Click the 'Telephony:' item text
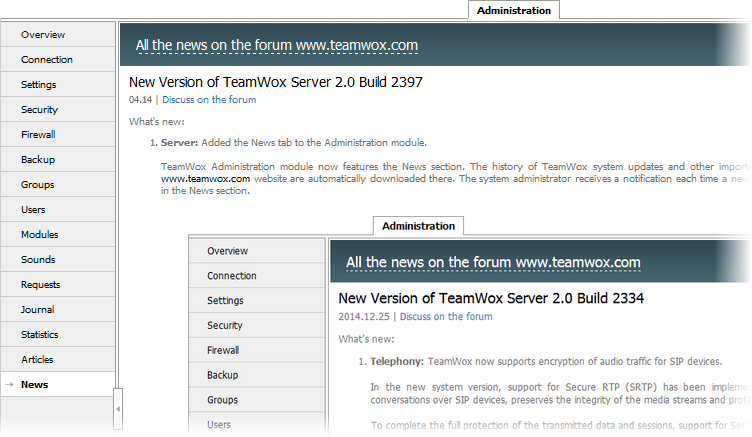This screenshot has width=752, height=437. point(397,362)
